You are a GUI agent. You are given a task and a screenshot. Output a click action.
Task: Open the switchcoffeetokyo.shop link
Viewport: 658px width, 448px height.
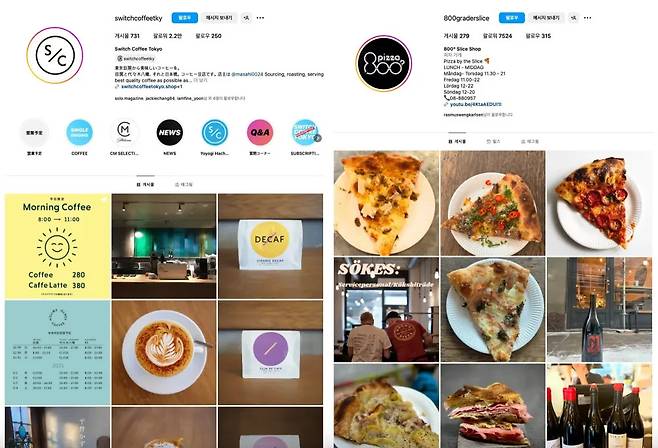[x=149, y=86]
